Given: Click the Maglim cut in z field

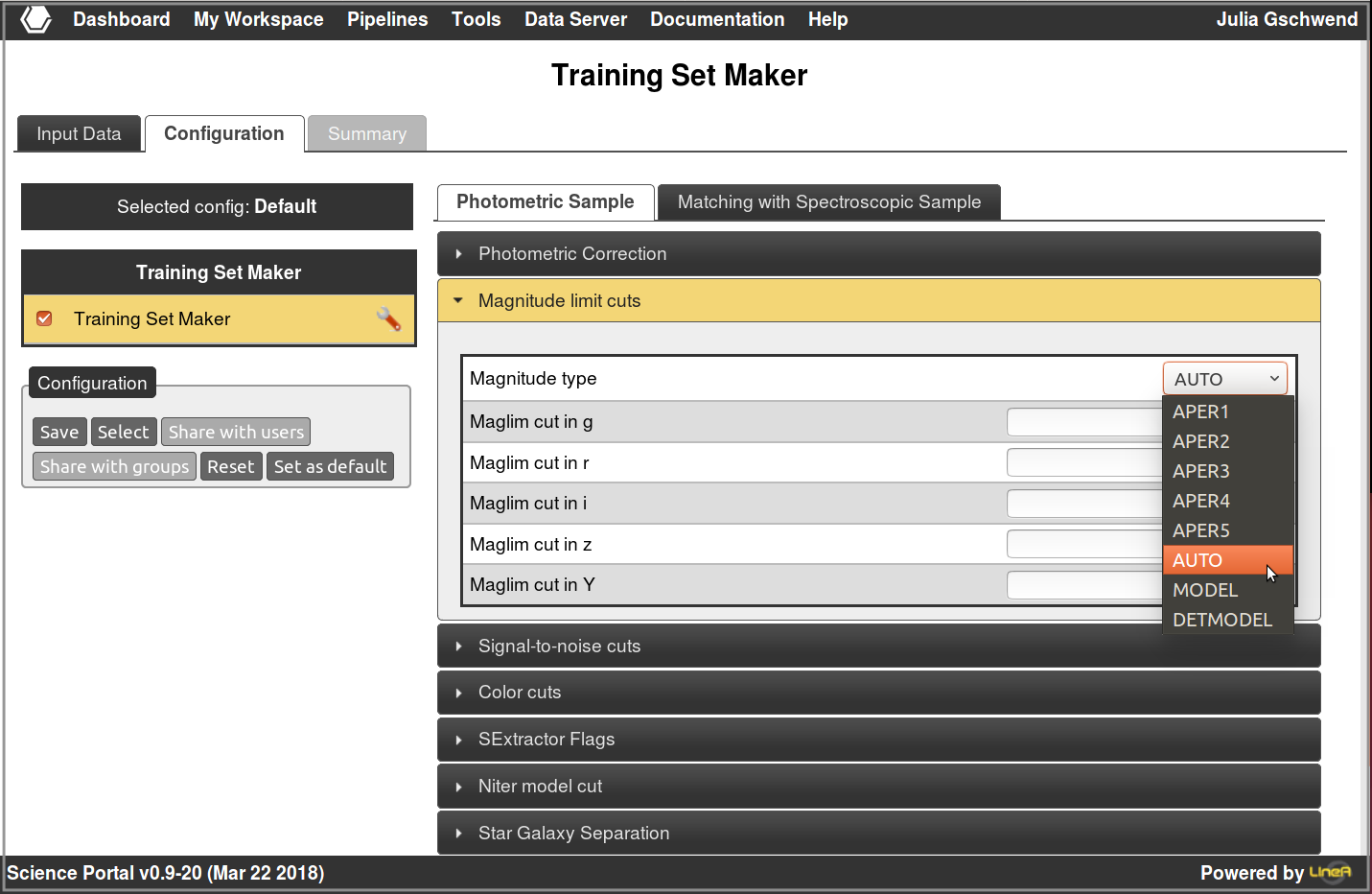Looking at the screenshot, I should tap(1084, 544).
